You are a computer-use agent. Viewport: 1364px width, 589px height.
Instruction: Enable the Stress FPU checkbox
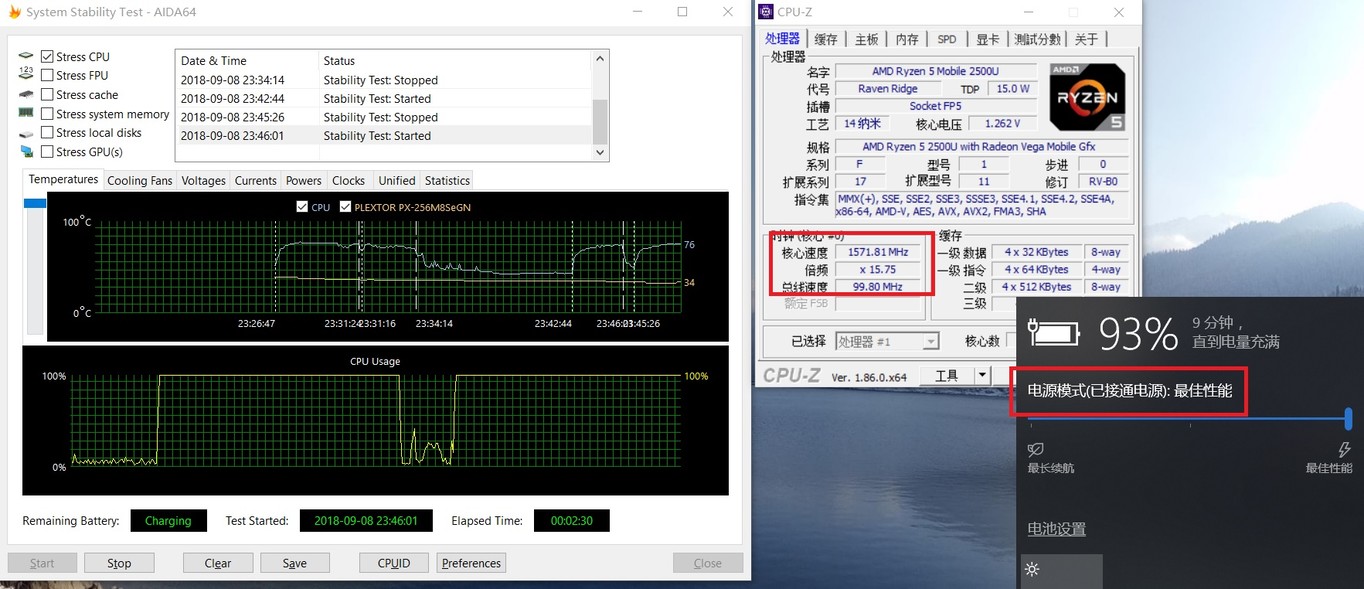pos(47,76)
